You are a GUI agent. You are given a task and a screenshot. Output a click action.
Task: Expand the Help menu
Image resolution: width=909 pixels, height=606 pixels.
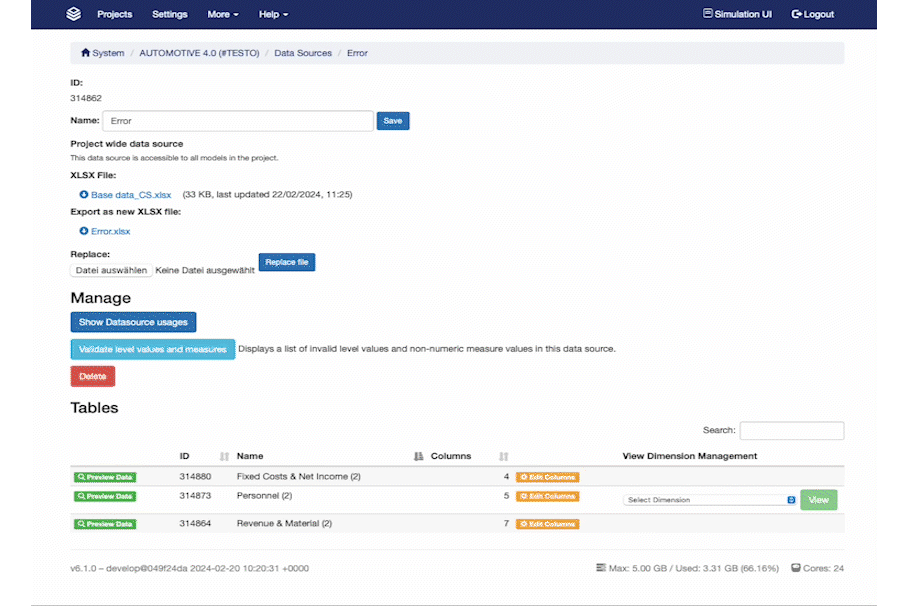click(273, 14)
